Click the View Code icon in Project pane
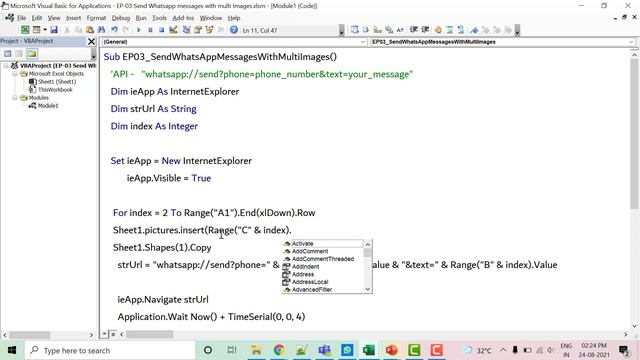640x360 pixels. click(8, 53)
